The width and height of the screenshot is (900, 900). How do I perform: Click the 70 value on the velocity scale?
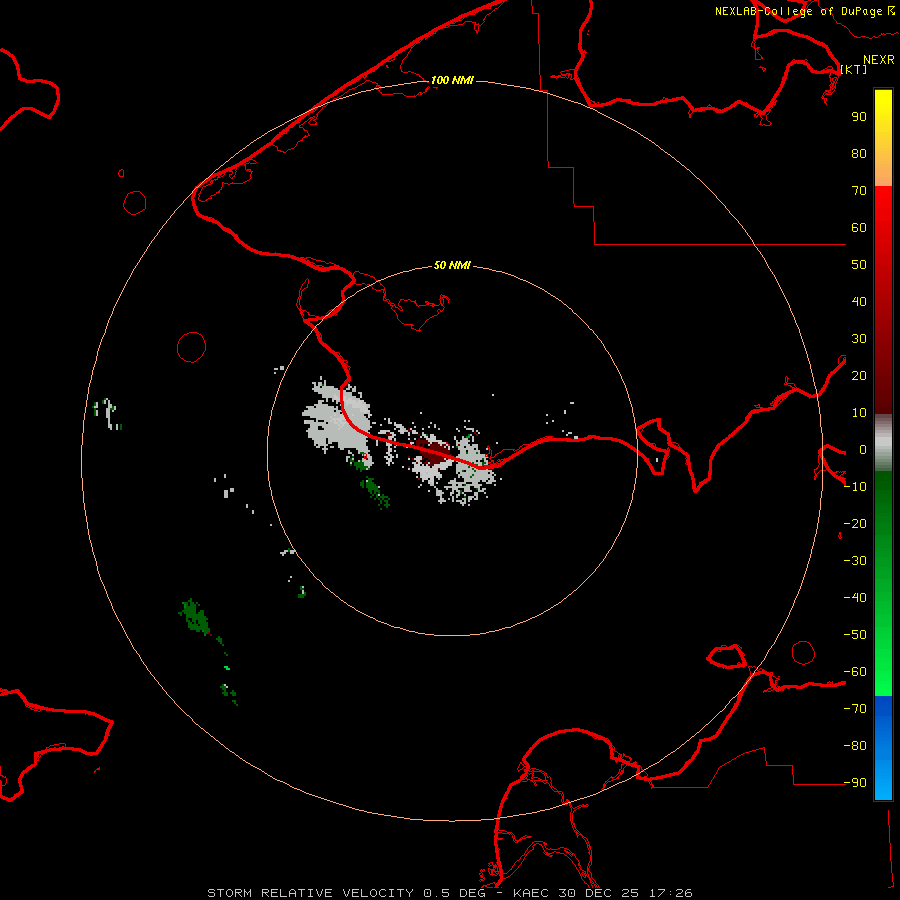(x=859, y=191)
